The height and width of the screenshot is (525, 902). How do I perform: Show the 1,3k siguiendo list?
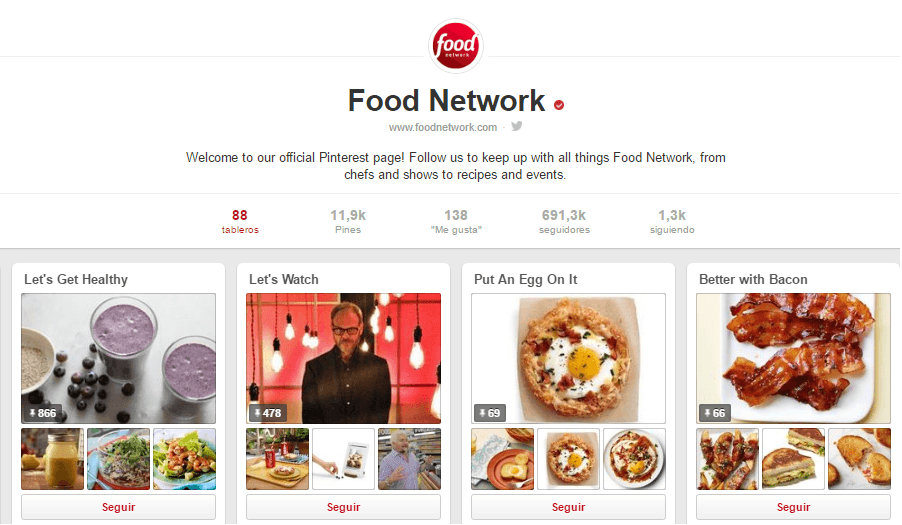672,221
